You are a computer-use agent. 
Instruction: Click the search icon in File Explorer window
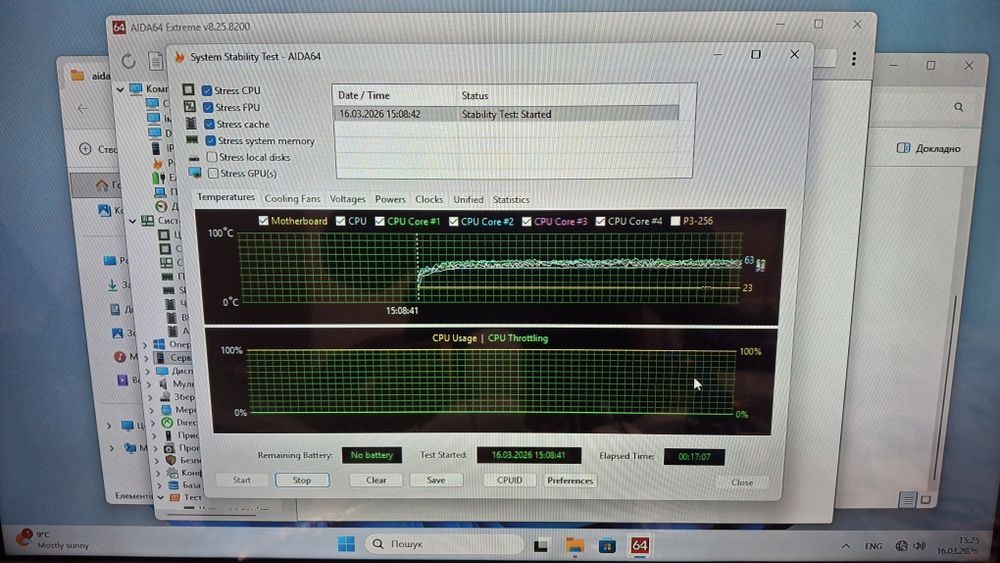pyautogui.click(x=959, y=107)
